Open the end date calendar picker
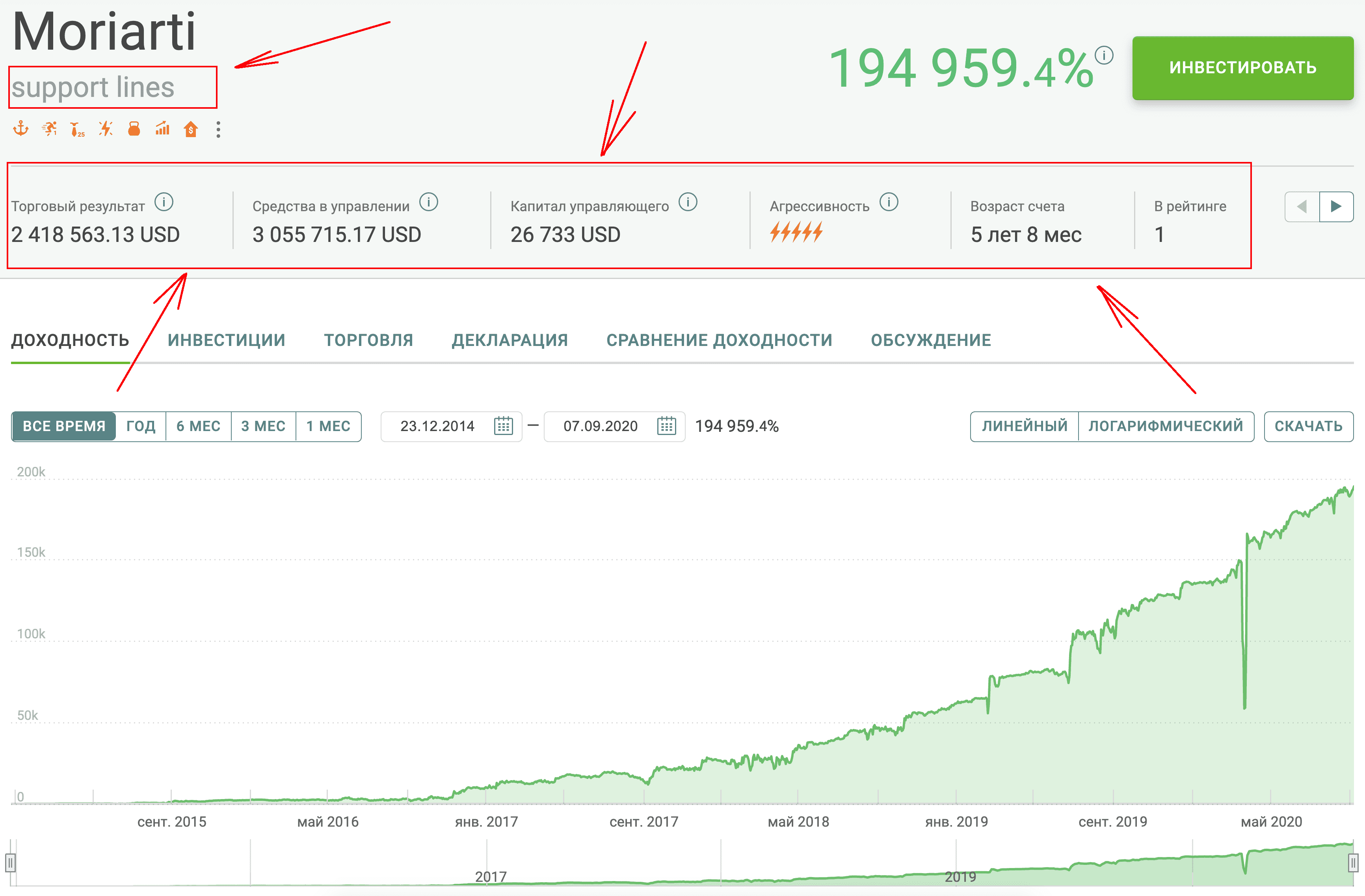Image resolution: width=1365 pixels, height=896 pixels. coord(666,426)
